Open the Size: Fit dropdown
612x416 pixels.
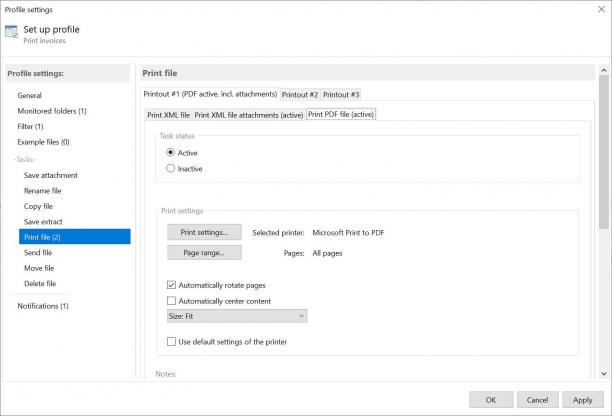237,316
